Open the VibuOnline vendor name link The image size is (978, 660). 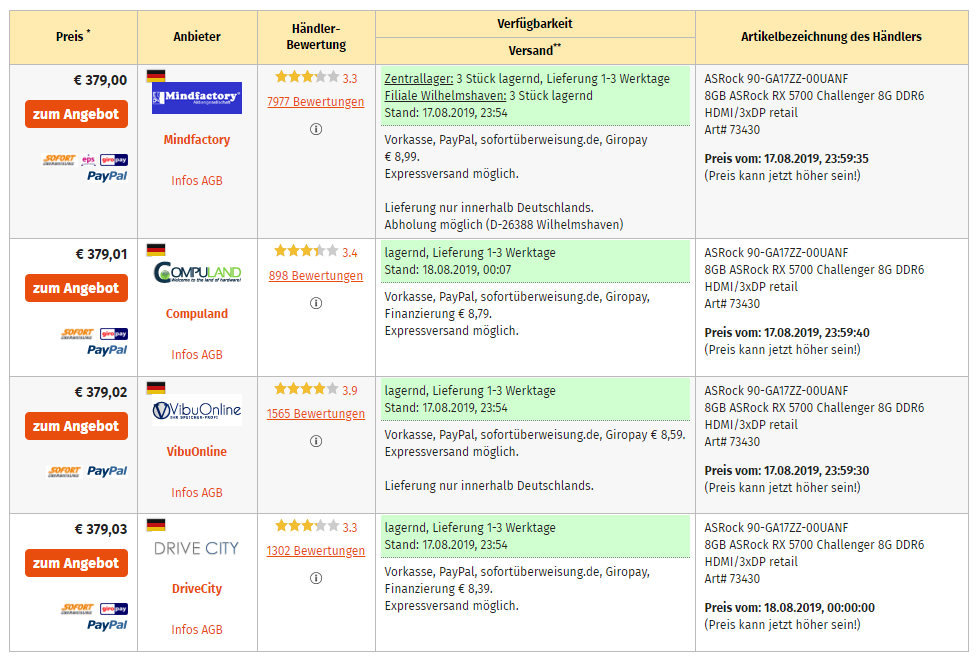196,452
